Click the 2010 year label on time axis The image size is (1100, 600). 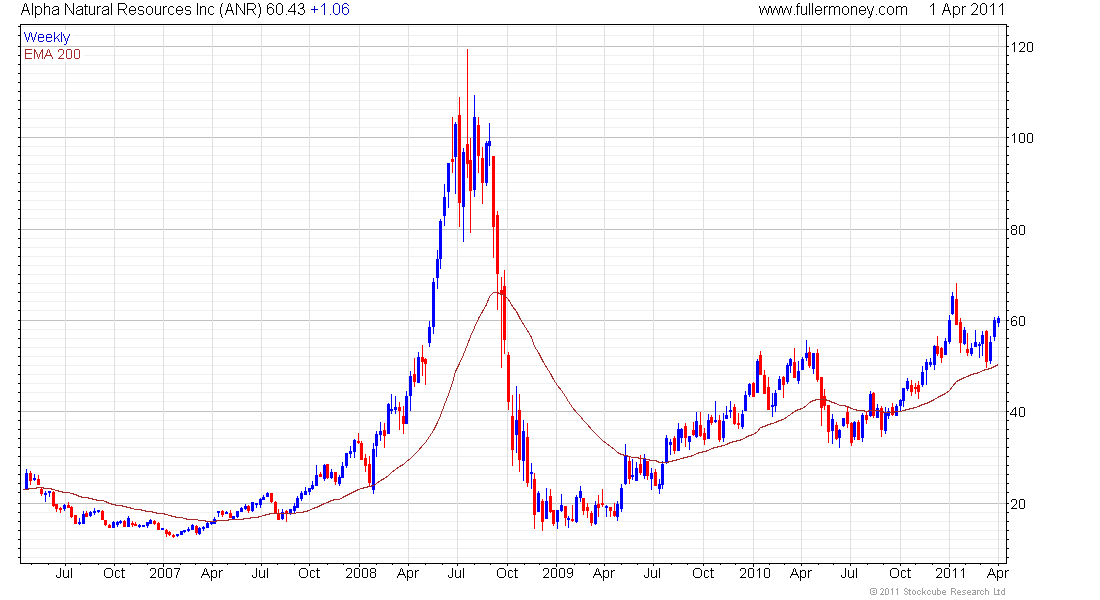pyautogui.click(x=755, y=573)
